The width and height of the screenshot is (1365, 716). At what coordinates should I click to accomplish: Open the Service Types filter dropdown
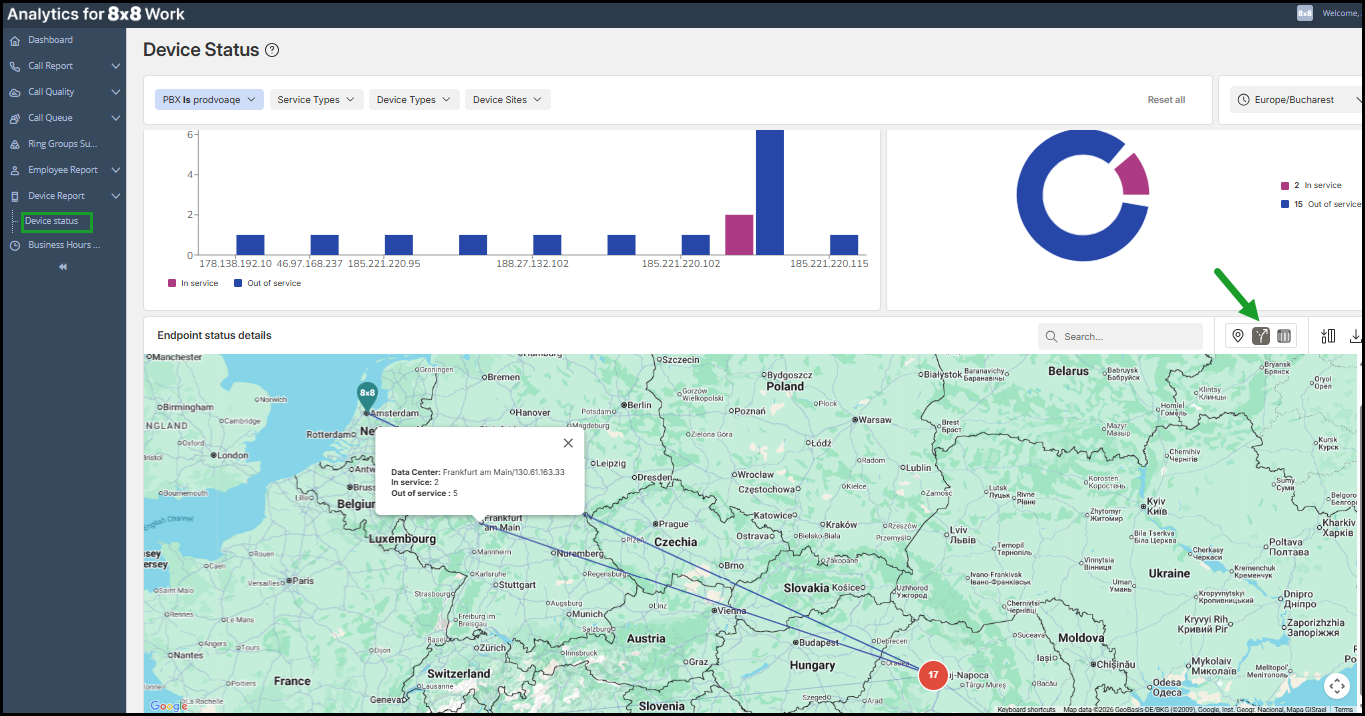315,100
